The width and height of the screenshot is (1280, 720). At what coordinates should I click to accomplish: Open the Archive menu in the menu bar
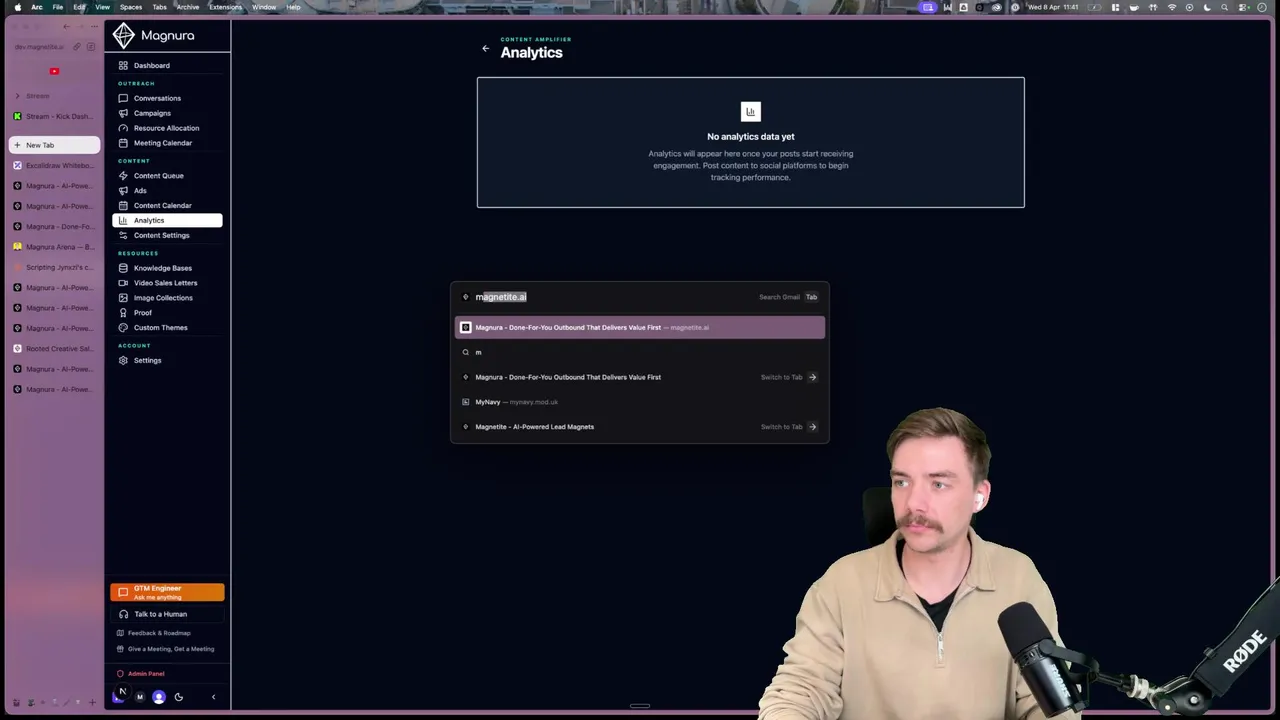[188, 7]
